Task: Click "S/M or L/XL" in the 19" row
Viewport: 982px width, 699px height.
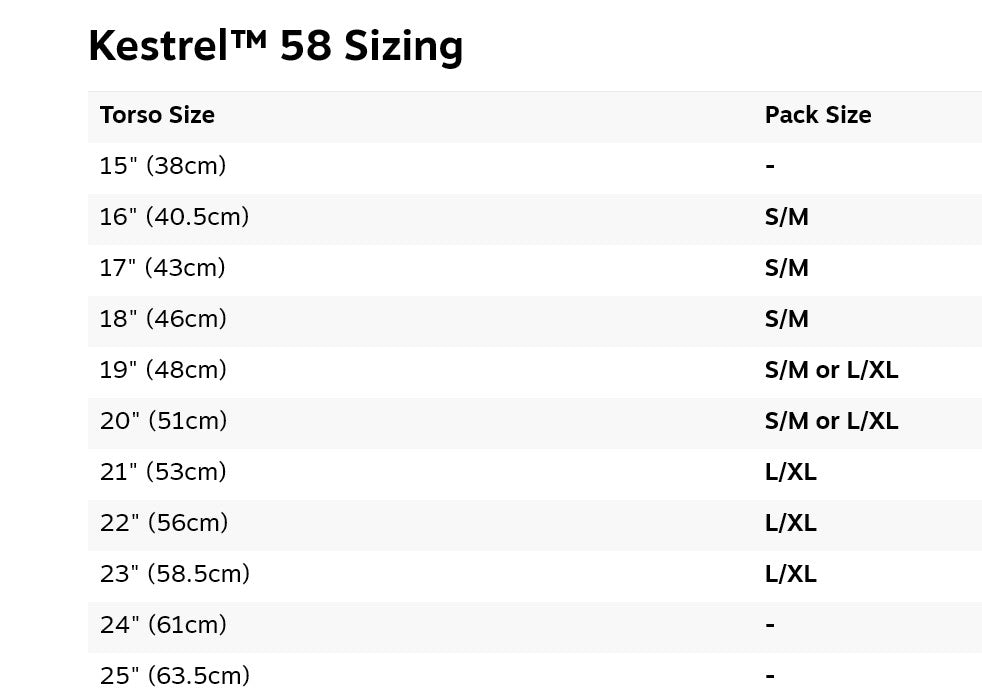Action: pyautogui.click(x=831, y=370)
